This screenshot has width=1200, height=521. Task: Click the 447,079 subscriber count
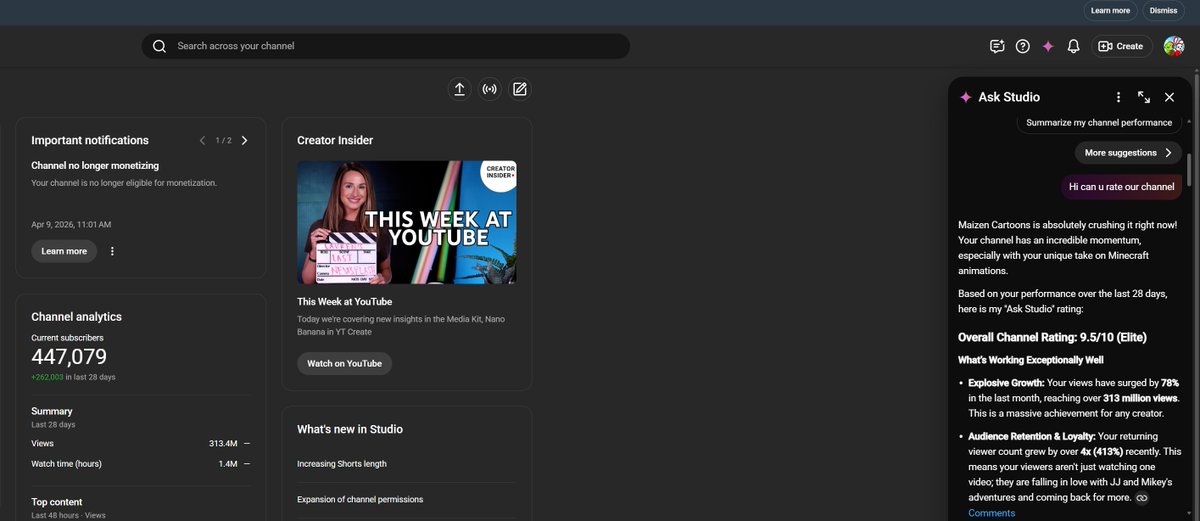click(x=69, y=357)
